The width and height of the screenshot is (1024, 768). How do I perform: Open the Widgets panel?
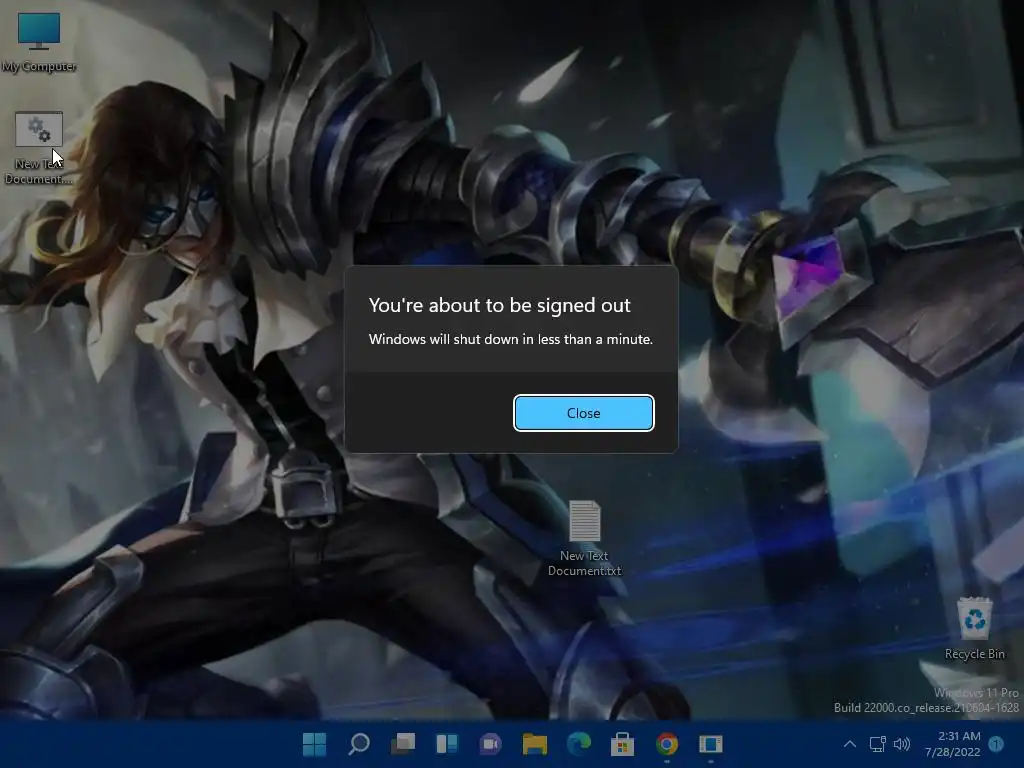pyautogui.click(x=447, y=744)
